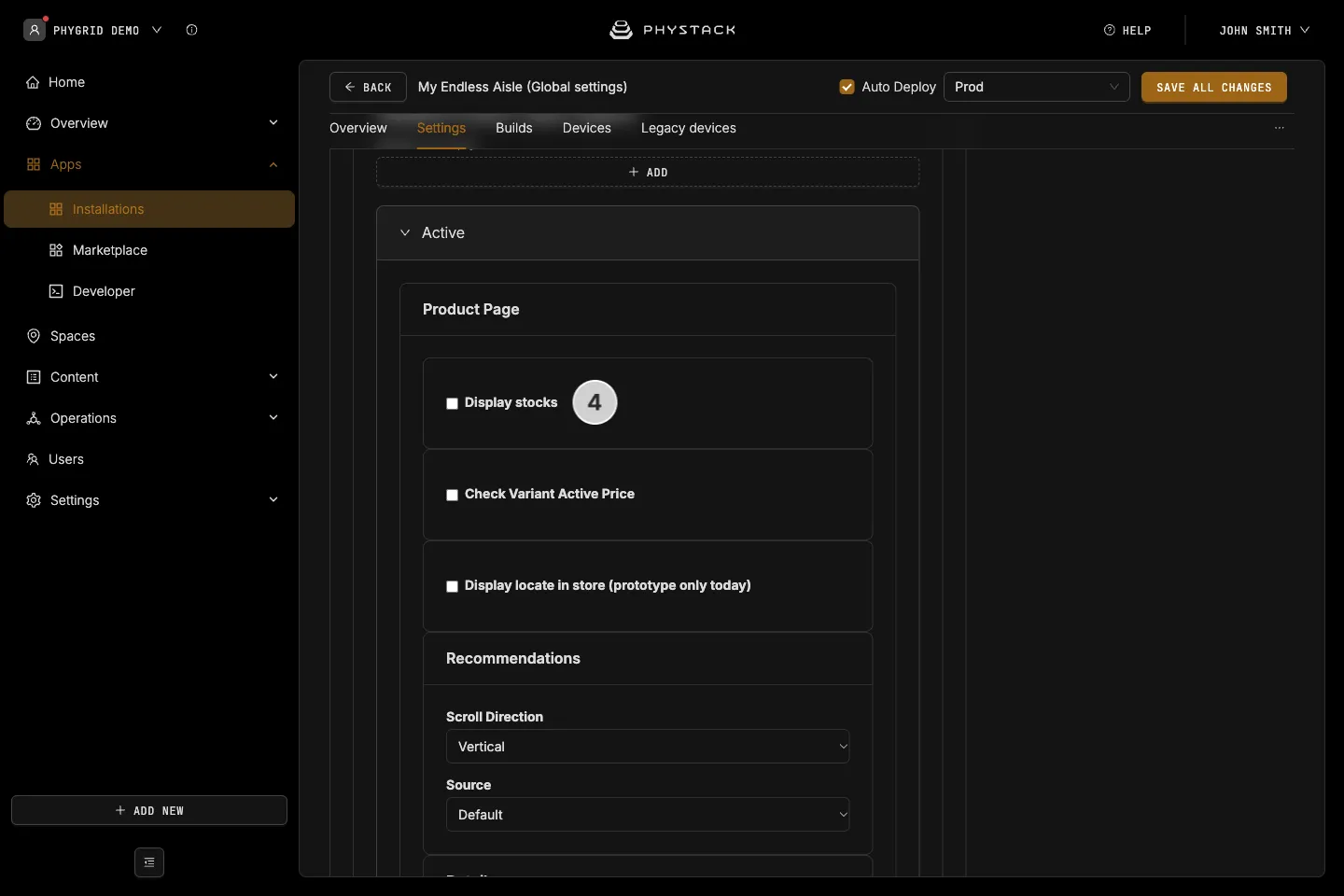Click the dashed Add row button
The image size is (1344, 896).
pos(648,172)
